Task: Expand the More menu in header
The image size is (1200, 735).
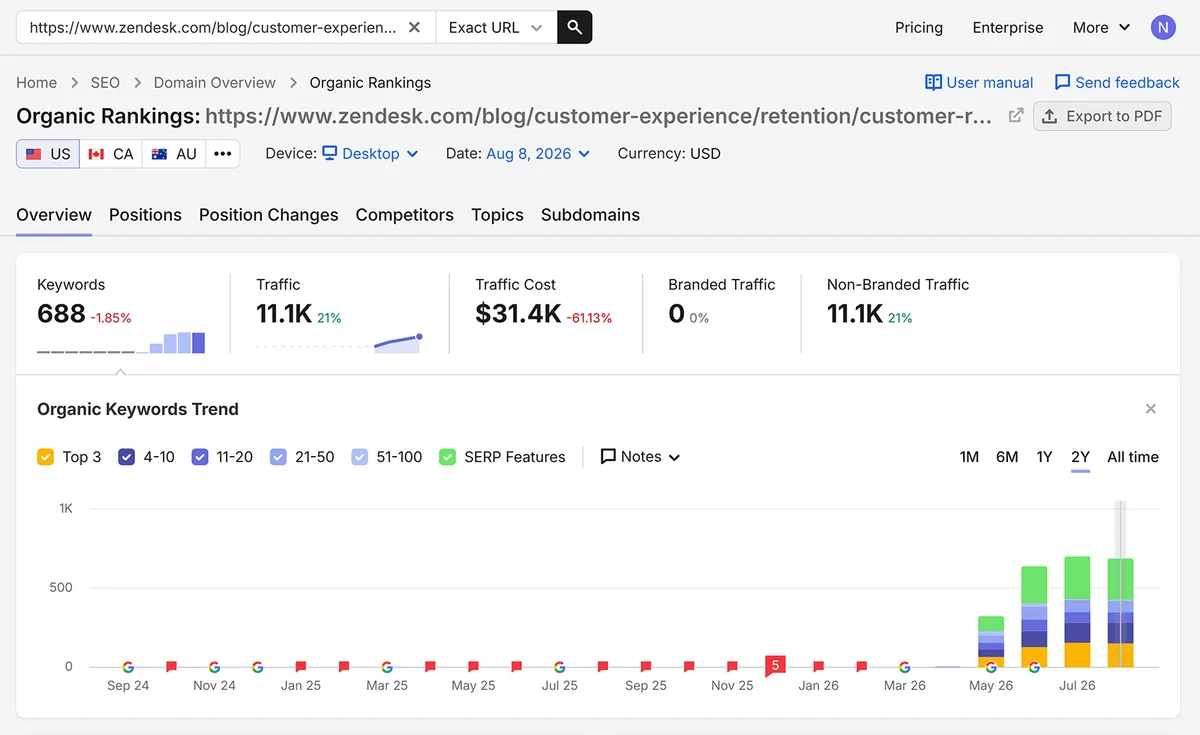Action: (1101, 27)
